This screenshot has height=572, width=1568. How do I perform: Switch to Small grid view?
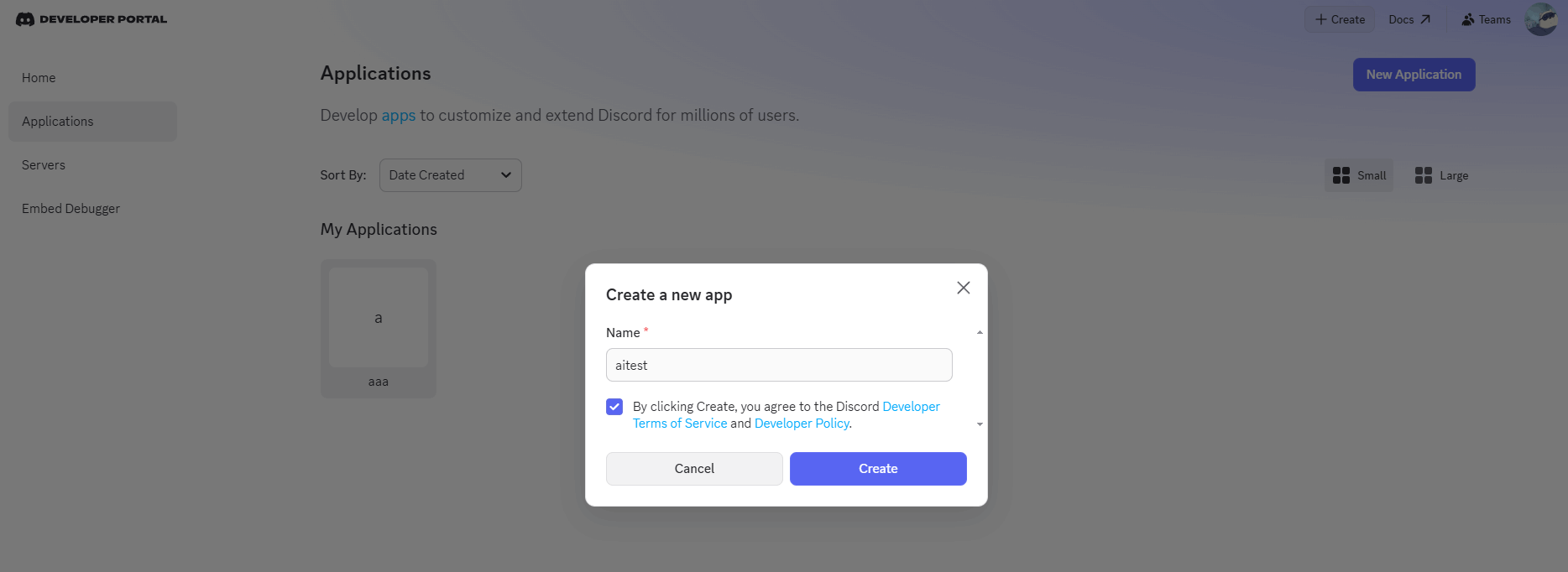[1359, 175]
